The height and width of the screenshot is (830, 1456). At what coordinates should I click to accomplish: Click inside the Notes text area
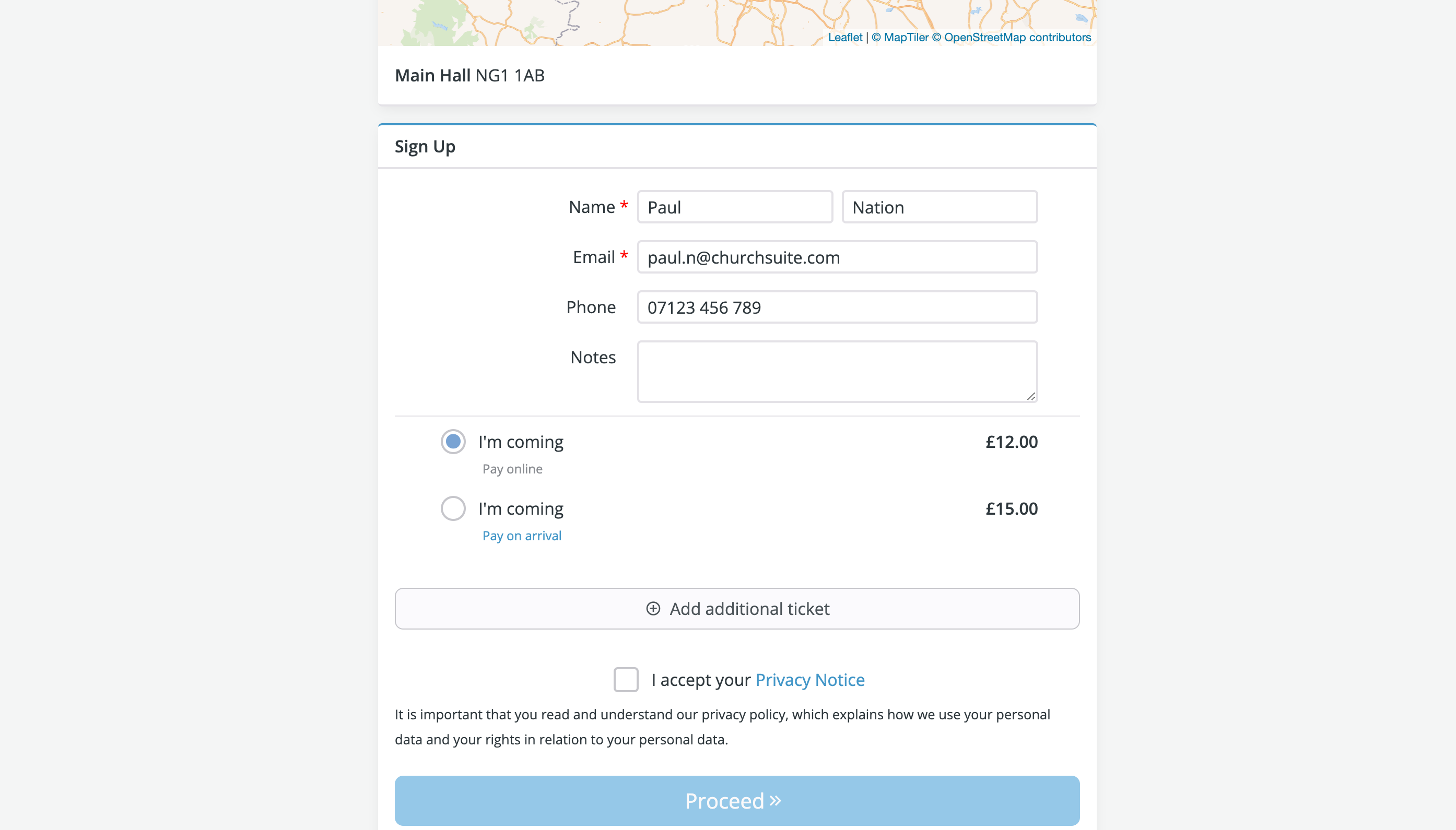coord(837,372)
